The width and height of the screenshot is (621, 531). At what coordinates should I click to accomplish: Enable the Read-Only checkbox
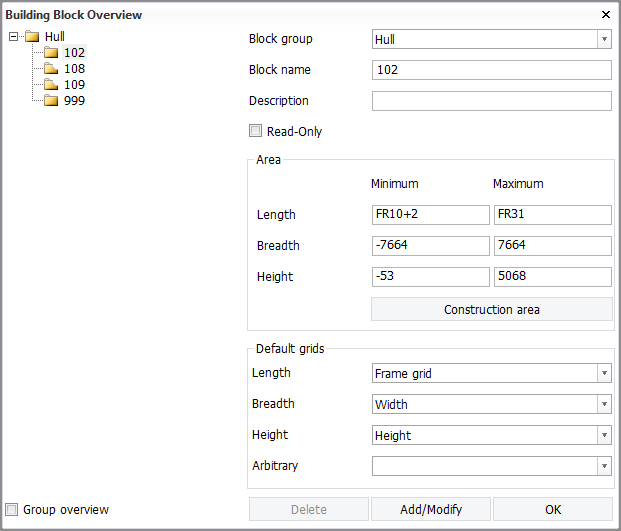(256, 131)
